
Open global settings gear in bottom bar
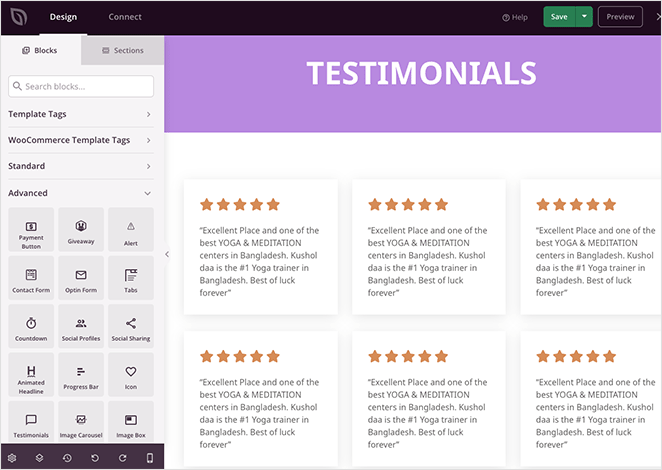click(x=12, y=458)
